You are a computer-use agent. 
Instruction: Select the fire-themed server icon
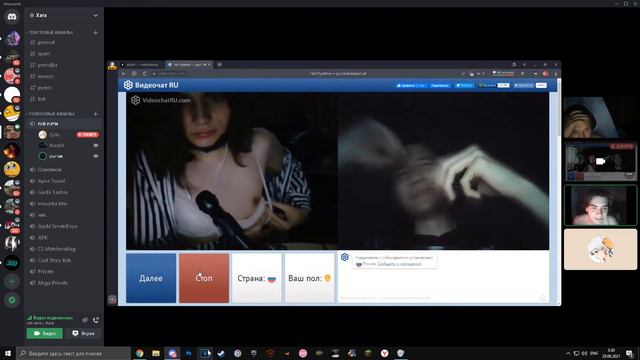pos(12,150)
